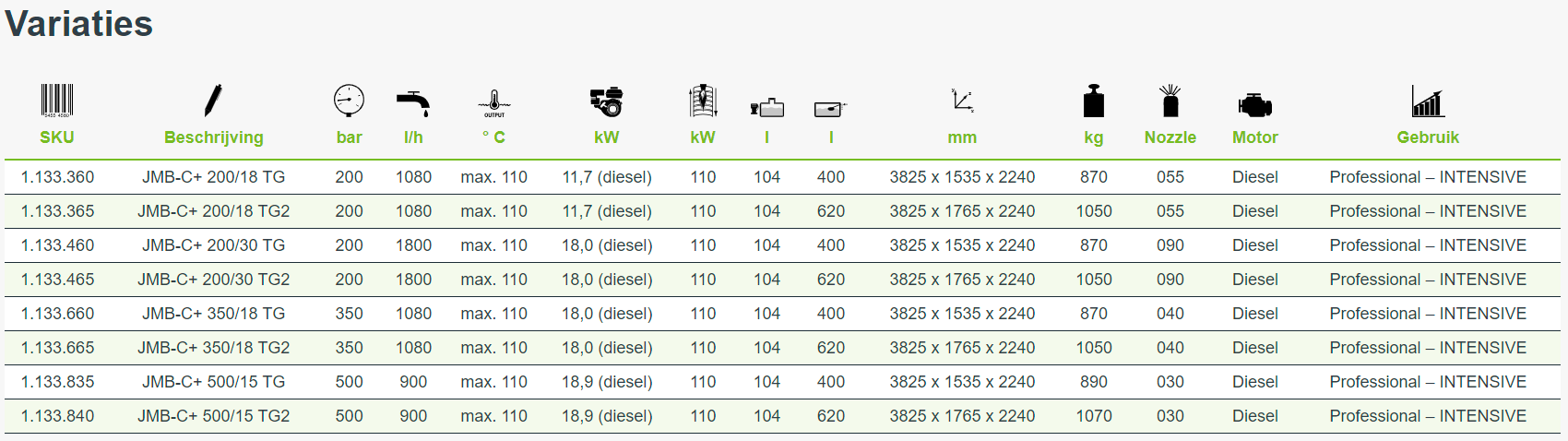Click the fuel tank with nozzle icon
Screen dimensions: 1568x441
tap(766, 107)
